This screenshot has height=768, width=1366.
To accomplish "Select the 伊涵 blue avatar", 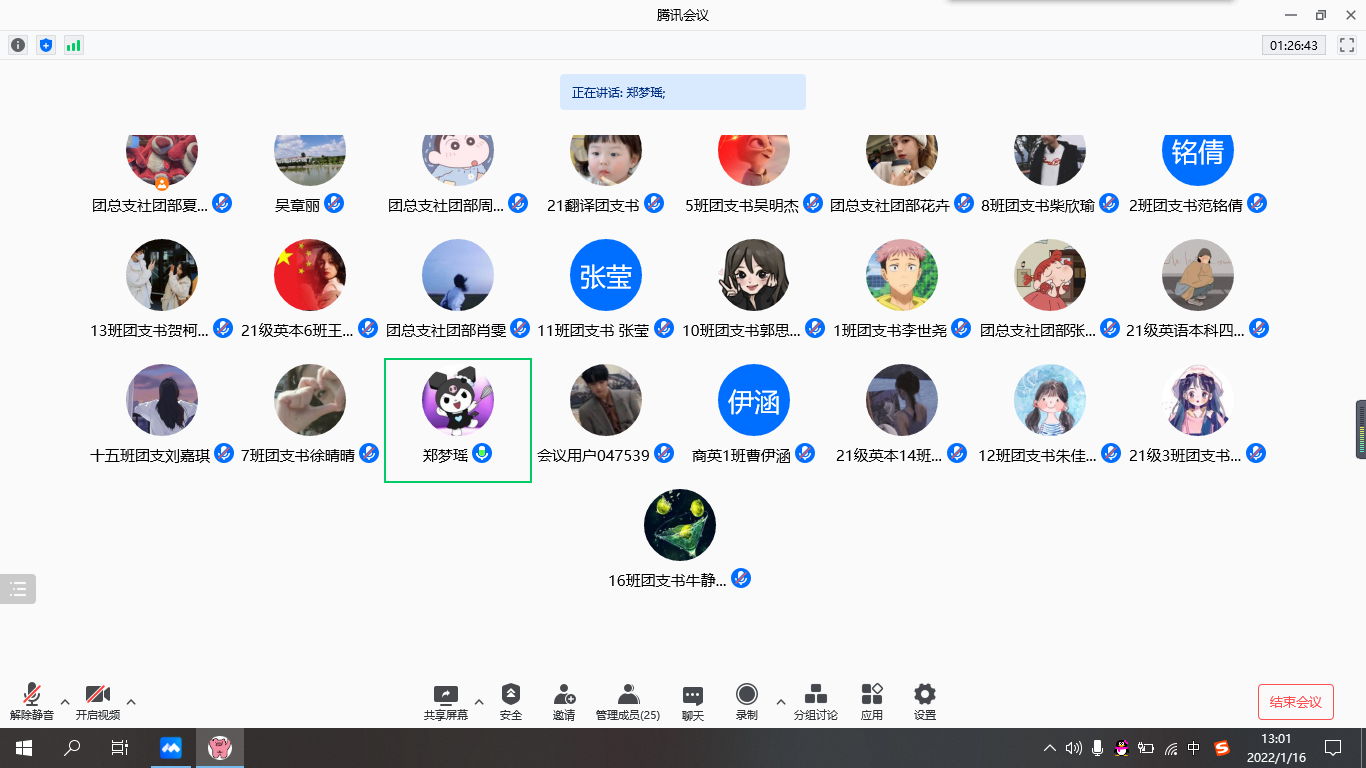I will [754, 400].
